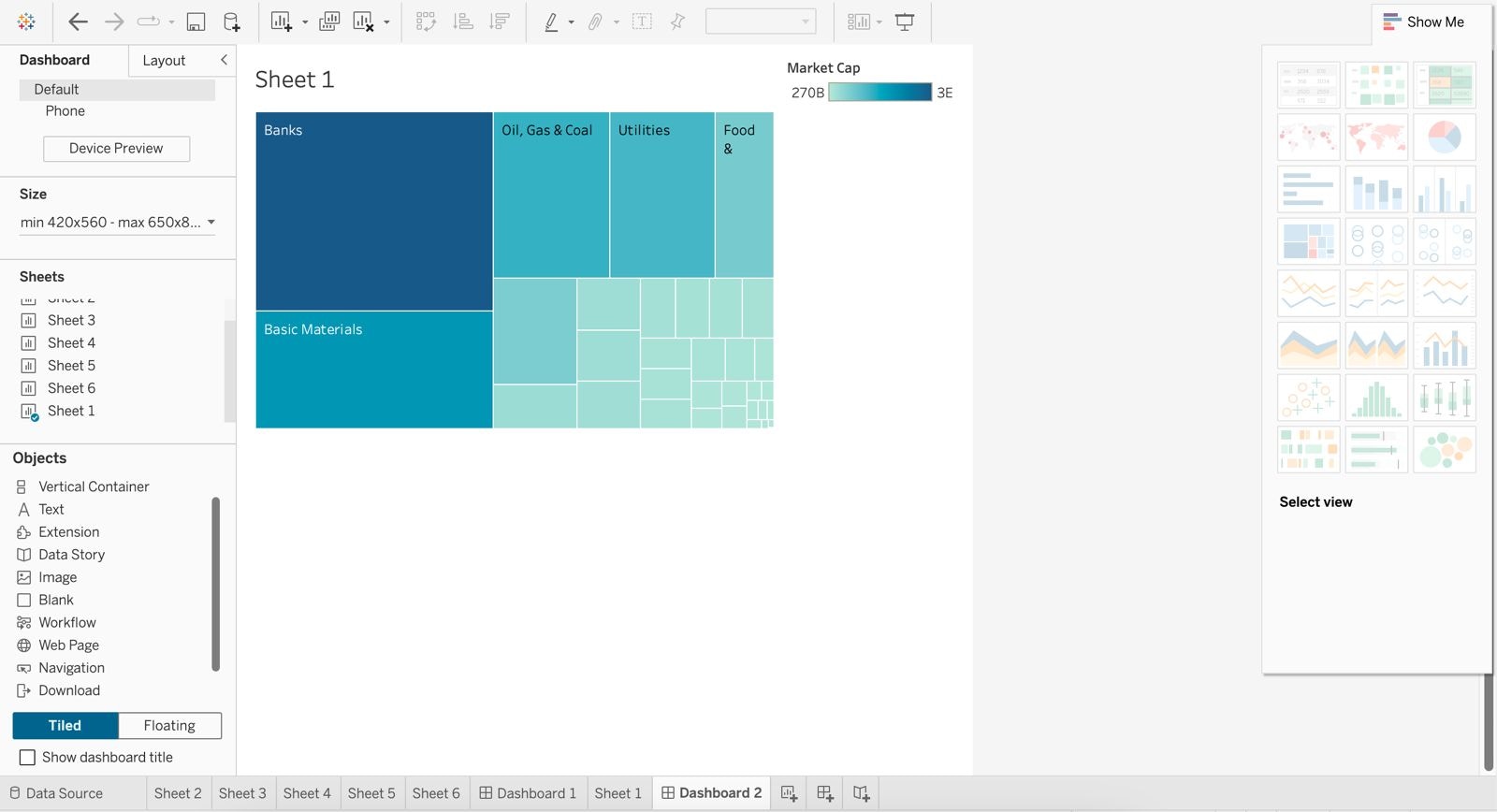This screenshot has width=1497, height=812.
Task: Click the save icon in toolbar
Action: click(x=196, y=22)
